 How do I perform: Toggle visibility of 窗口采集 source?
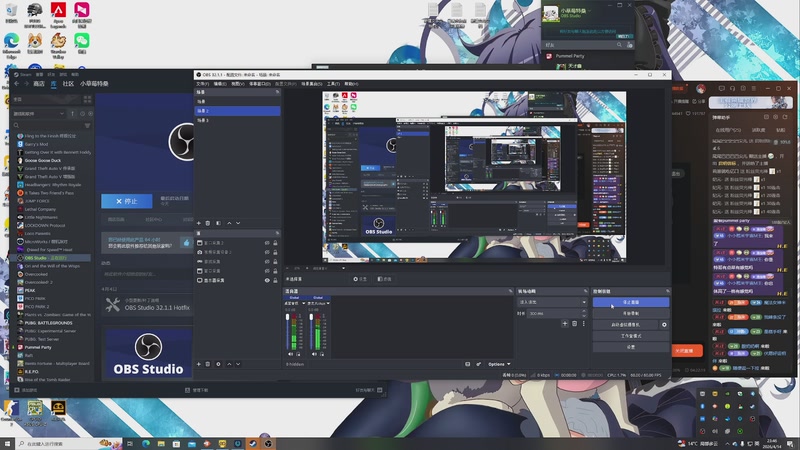(267, 271)
